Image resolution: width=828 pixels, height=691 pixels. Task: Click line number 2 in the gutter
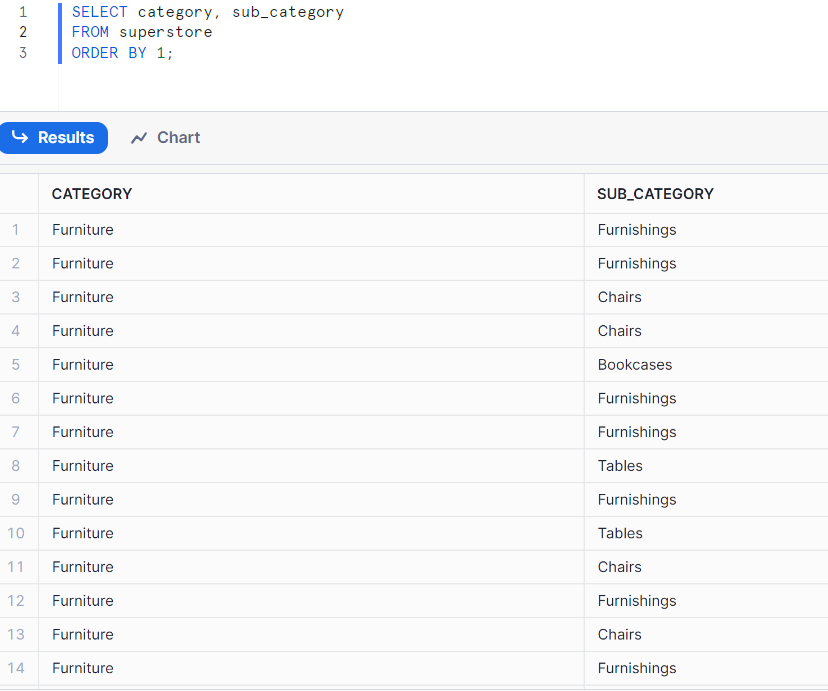pos(23,32)
